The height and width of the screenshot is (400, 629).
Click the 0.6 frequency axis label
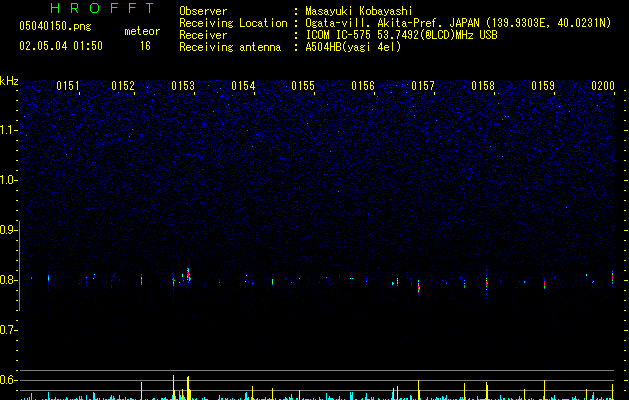coord(8,380)
